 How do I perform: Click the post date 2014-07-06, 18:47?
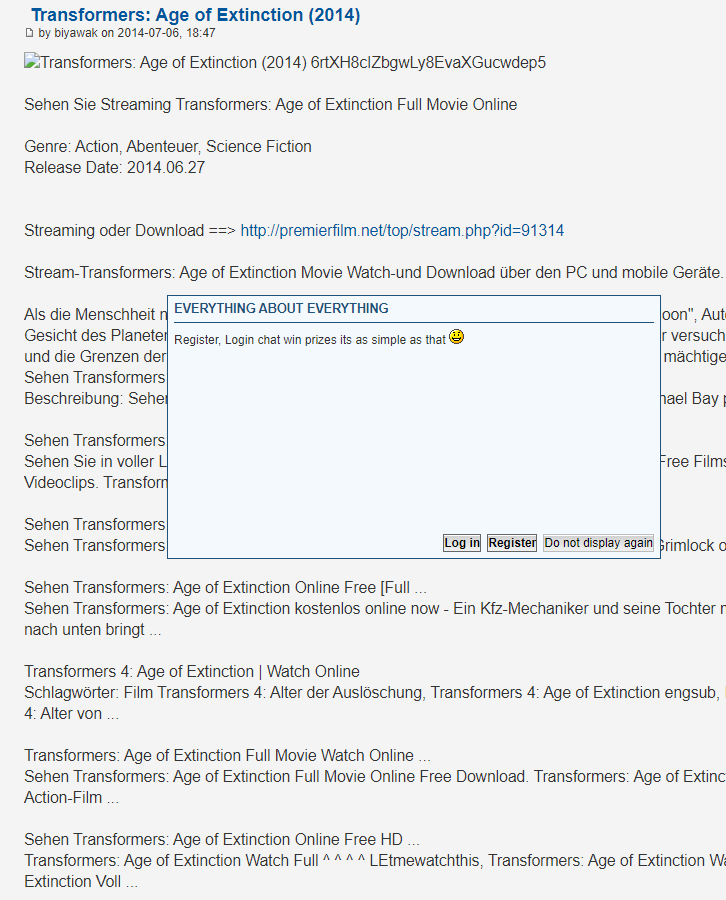(x=166, y=33)
